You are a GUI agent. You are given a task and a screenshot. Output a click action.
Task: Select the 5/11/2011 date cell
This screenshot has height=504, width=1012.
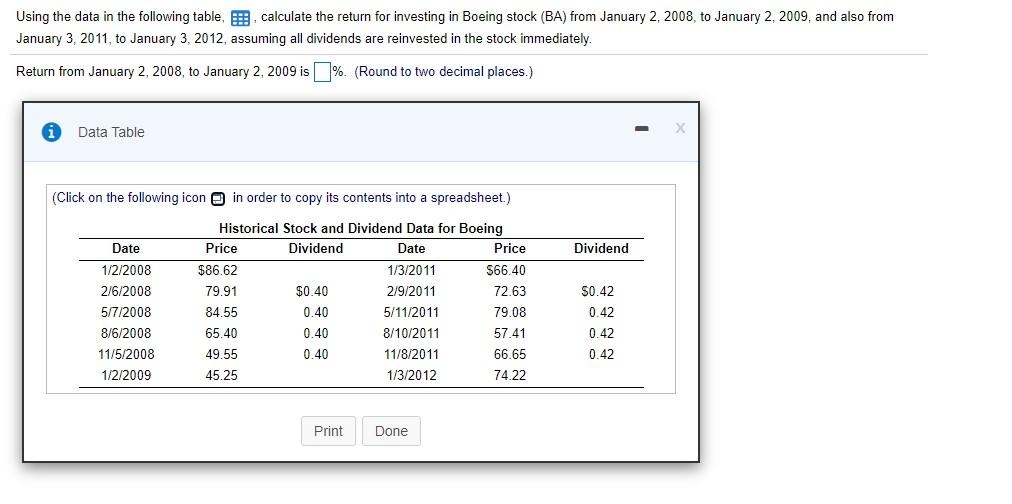(411, 312)
